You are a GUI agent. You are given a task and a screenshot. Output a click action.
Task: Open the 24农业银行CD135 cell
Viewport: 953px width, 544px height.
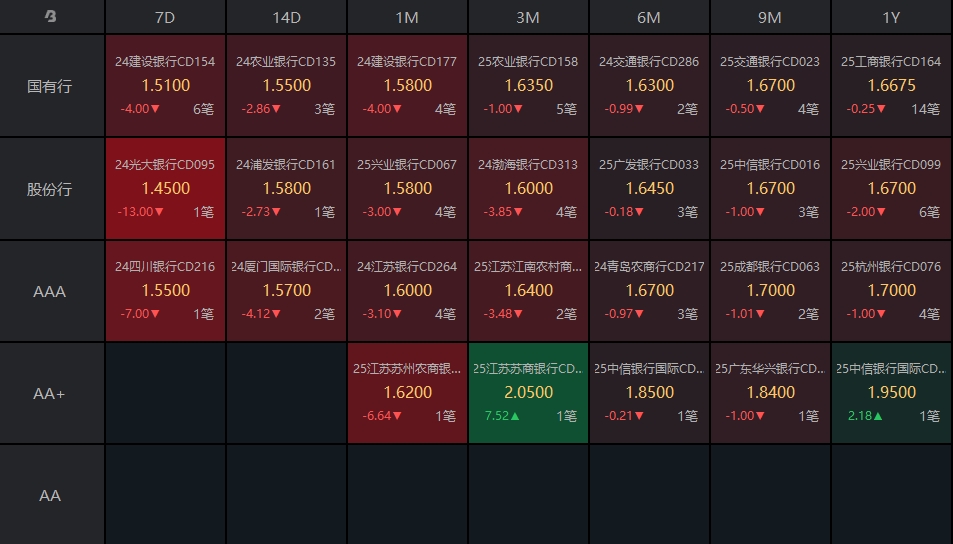tap(286, 85)
